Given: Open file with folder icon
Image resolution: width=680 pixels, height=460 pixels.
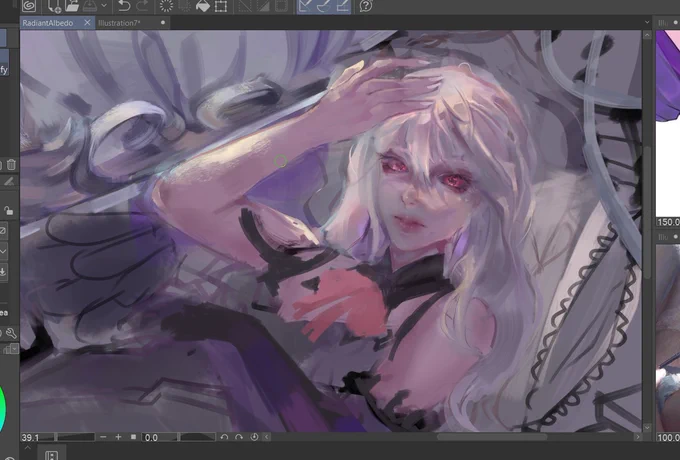Looking at the screenshot, I should pos(72,6).
